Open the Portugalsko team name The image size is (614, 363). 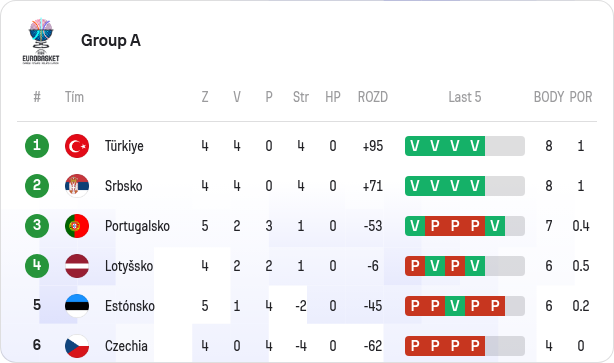[137, 226]
